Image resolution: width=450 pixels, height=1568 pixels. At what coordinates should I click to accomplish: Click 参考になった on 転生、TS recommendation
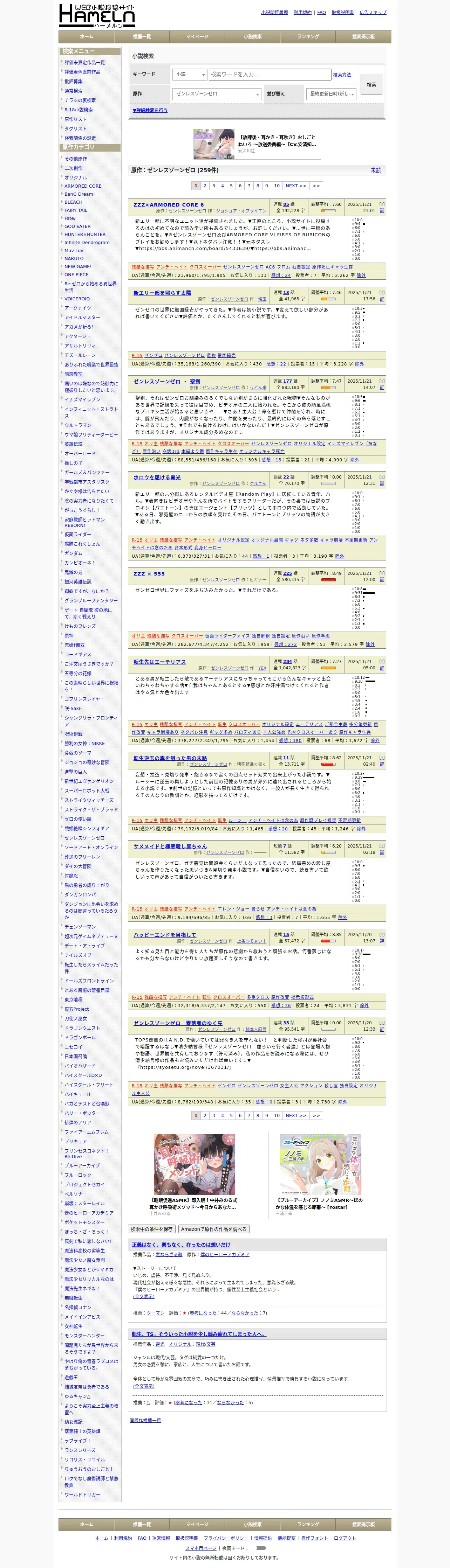click(x=189, y=1402)
